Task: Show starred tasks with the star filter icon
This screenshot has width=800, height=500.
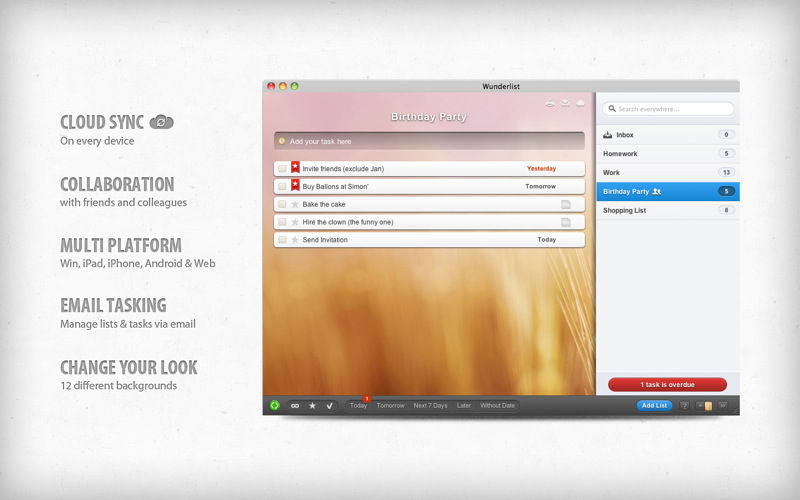Action: click(x=312, y=406)
